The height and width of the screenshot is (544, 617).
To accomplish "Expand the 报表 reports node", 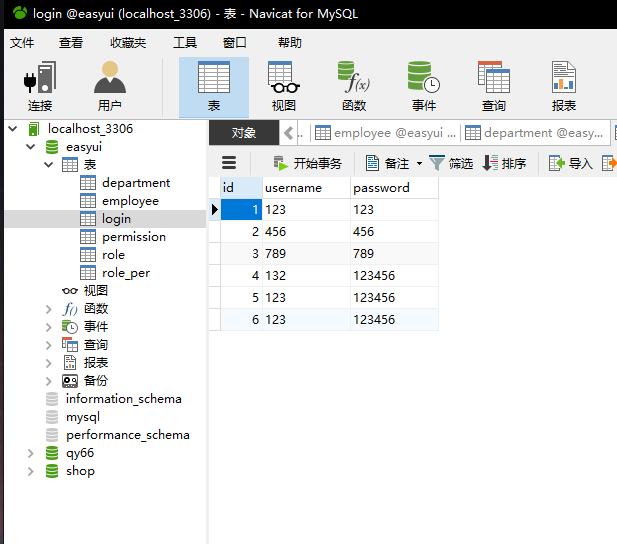I will (48, 363).
